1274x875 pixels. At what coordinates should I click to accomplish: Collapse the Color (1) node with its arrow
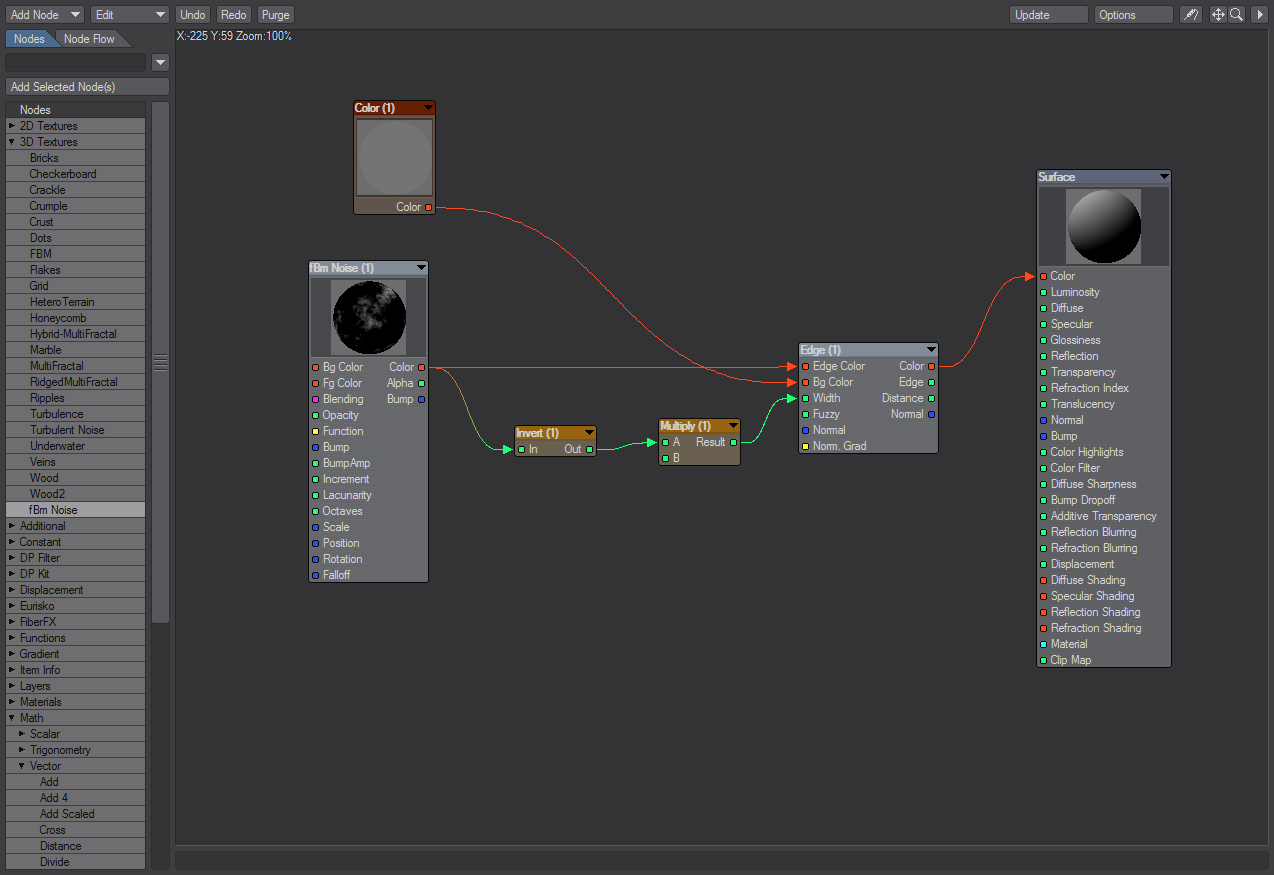(428, 108)
